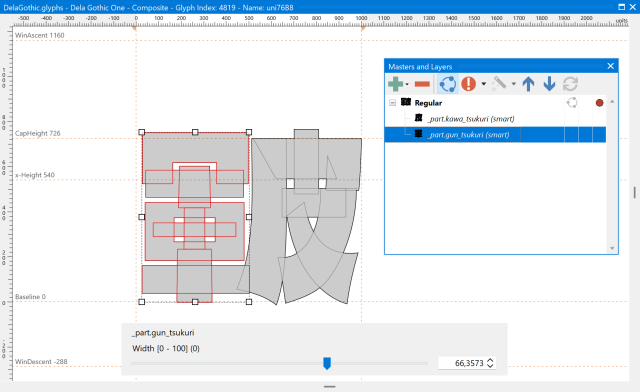640x392 pixels.
Task: Open dropdown arrow next to magic wand icon
Action: 514,84
